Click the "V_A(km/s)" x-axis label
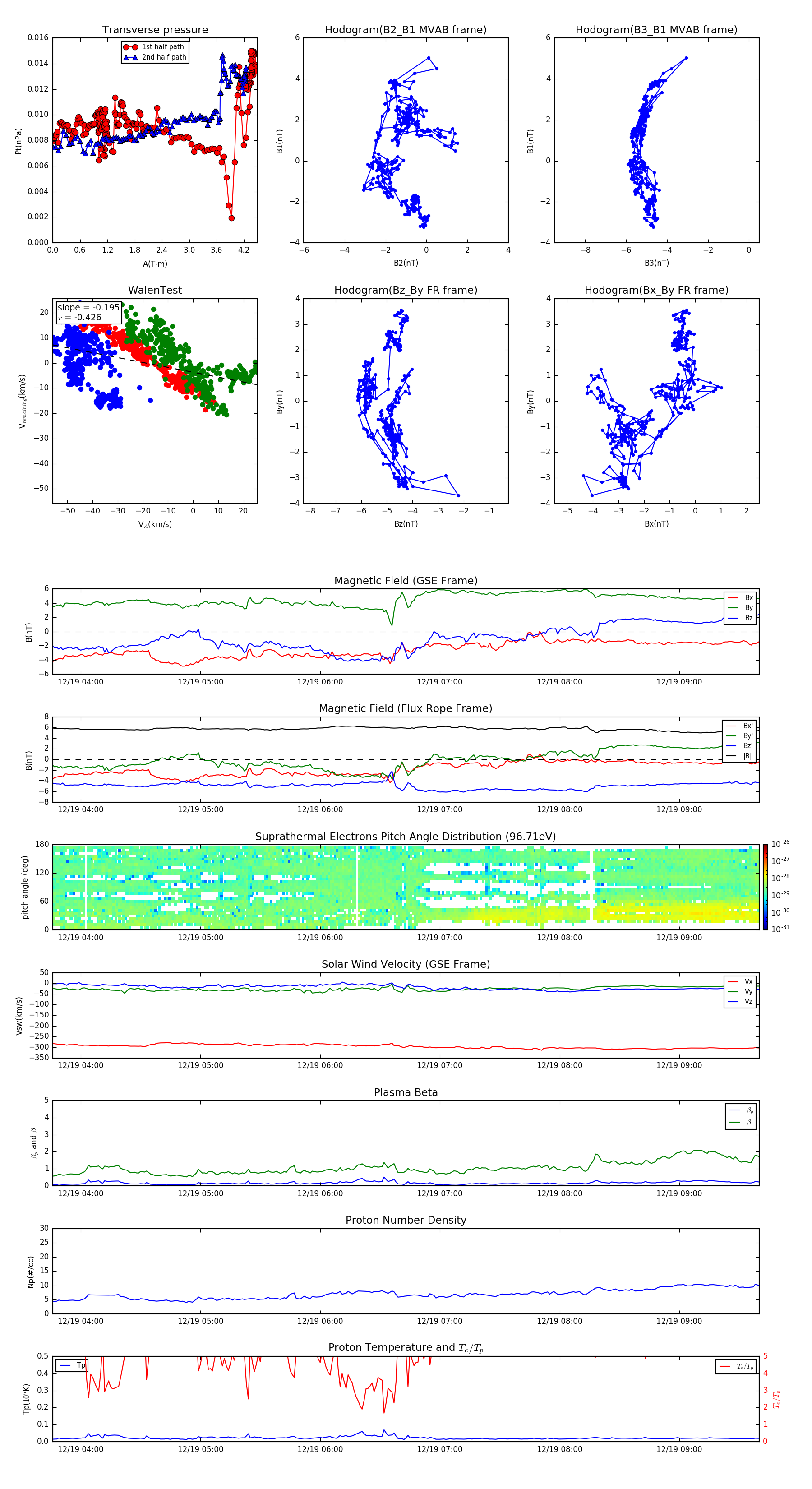Image resolution: width=812 pixels, height=1489 pixels. (x=155, y=524)
